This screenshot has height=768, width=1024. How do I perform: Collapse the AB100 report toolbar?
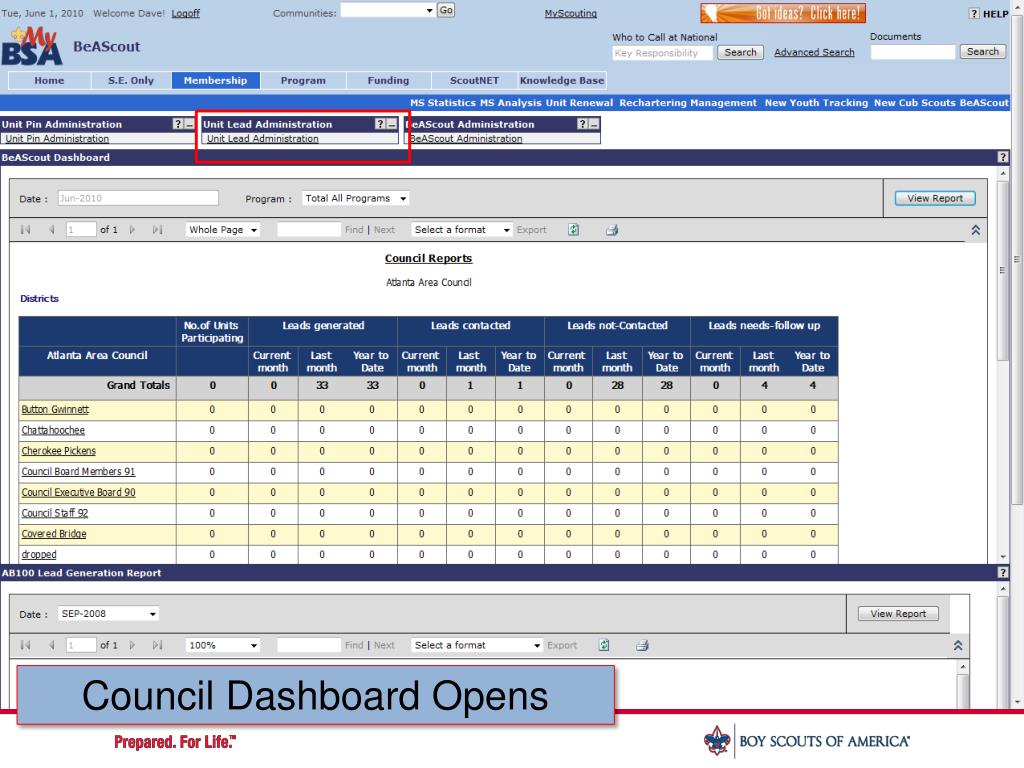pyautogui.click(x=958, y=646)
